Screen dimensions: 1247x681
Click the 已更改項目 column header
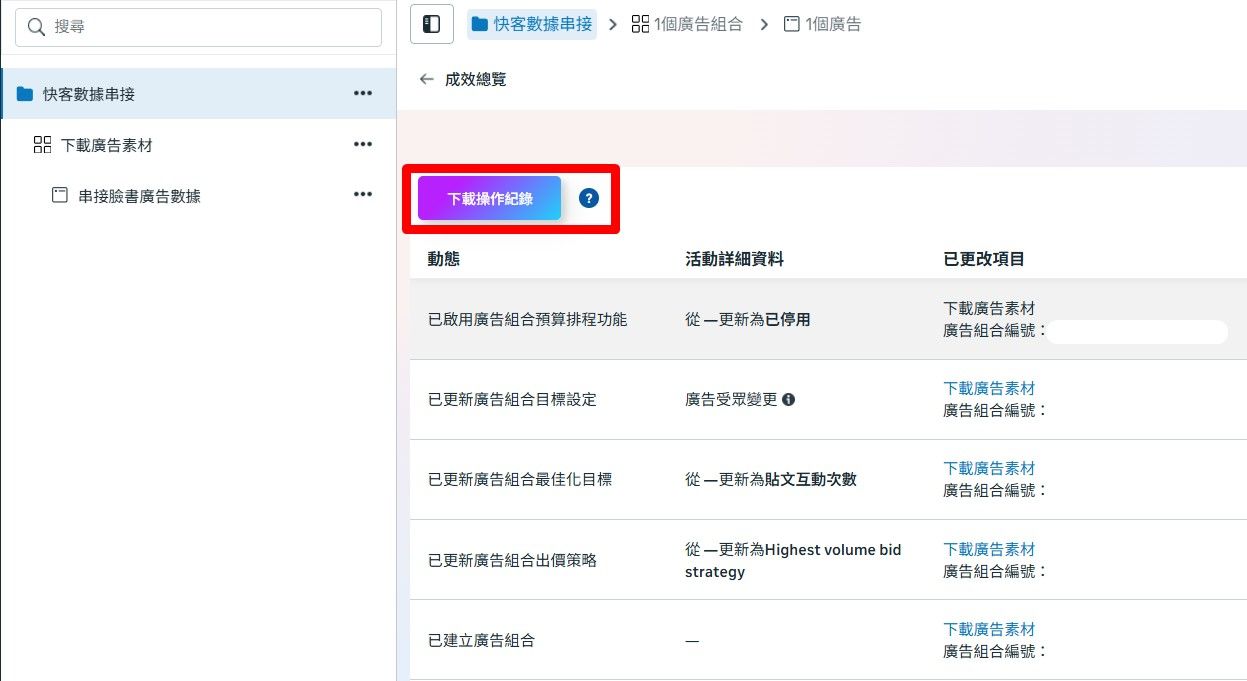coord(984,259)
